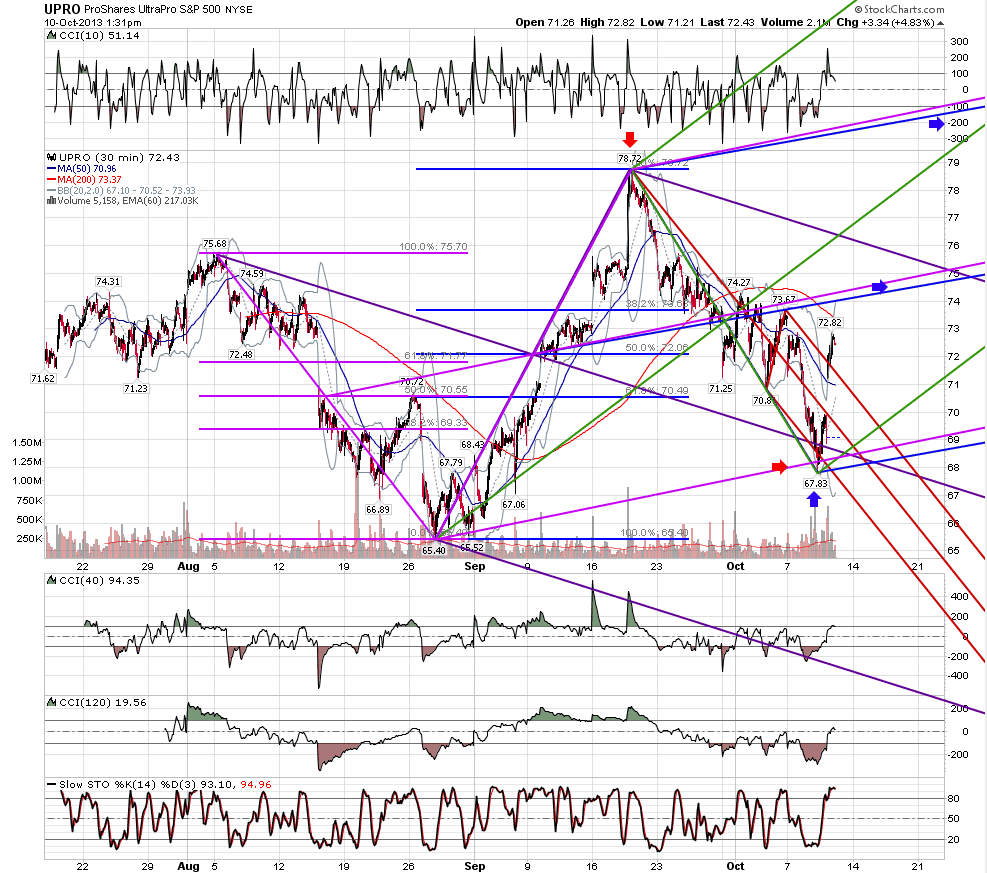
Task: Click the red down arrow above the 78.72 peak
Action: pyautogui.click(x=629, y=139)
